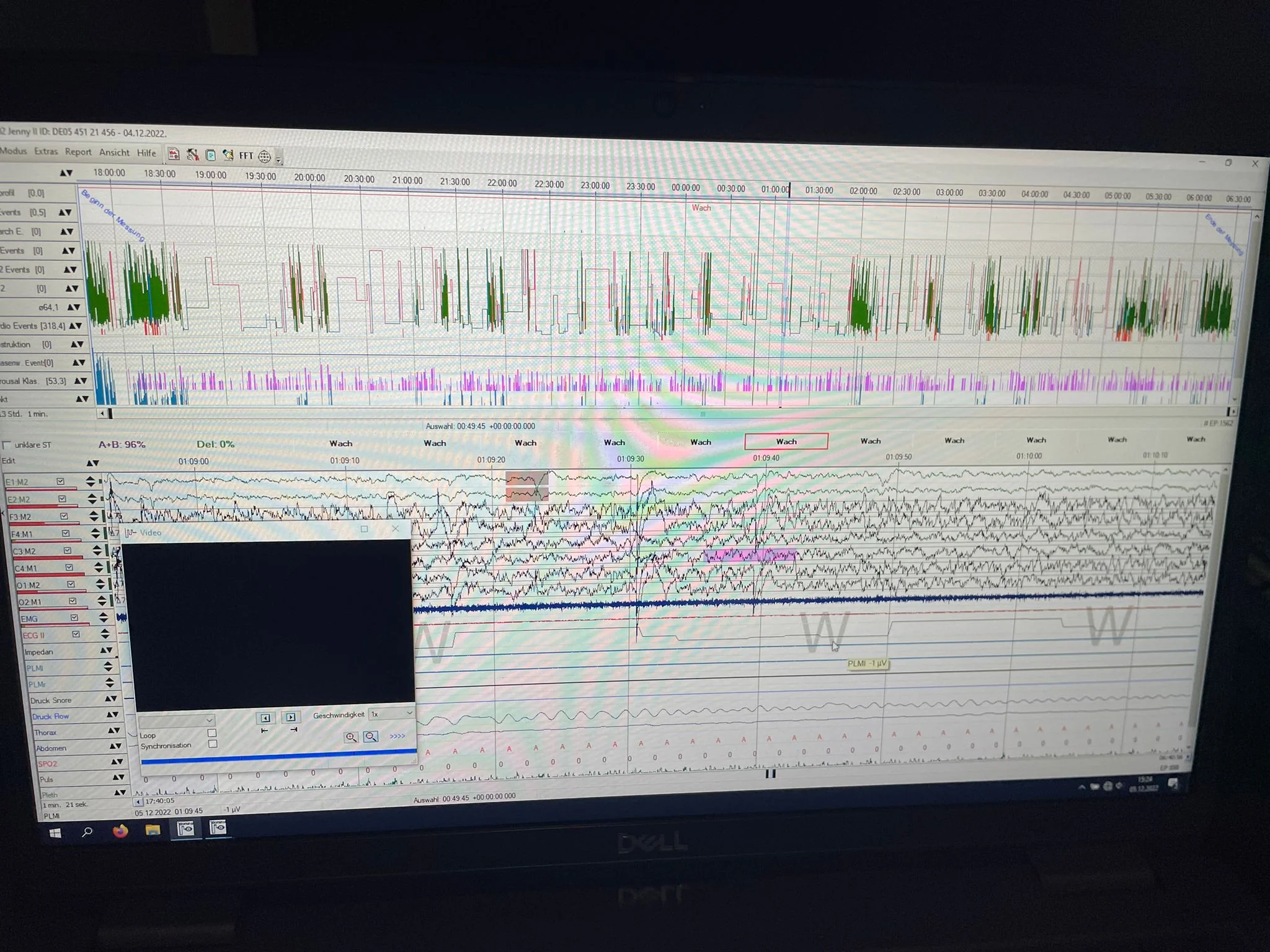This screenshot has width=1270, height=952.
Task: Step video one frame forward
Action: tap(291, 717)
